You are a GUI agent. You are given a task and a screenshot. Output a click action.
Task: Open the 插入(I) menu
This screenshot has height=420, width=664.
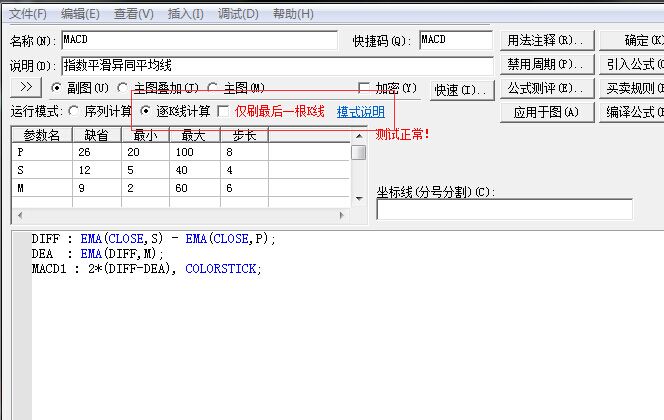pos(183,14)
